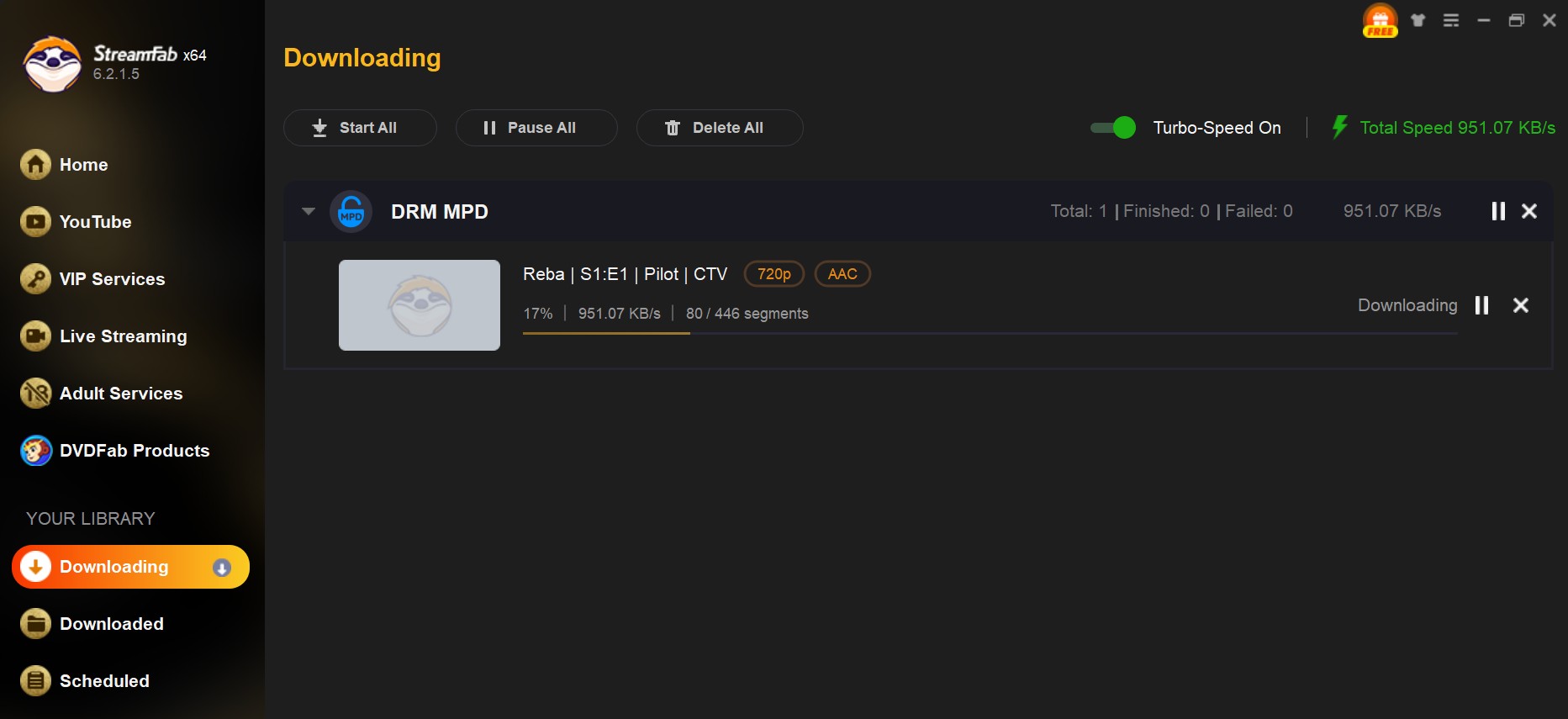
Task: Open Adult Services section
Action: (x=121, y=394)
